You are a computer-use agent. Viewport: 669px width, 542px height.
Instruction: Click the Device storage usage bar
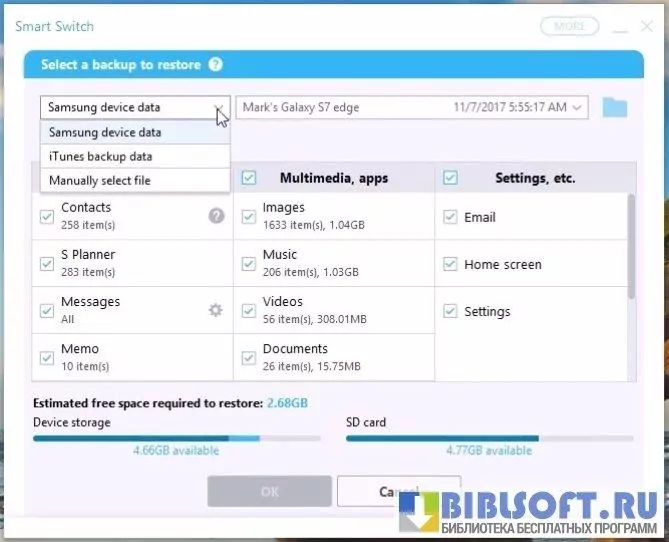(x=176, y=438)
